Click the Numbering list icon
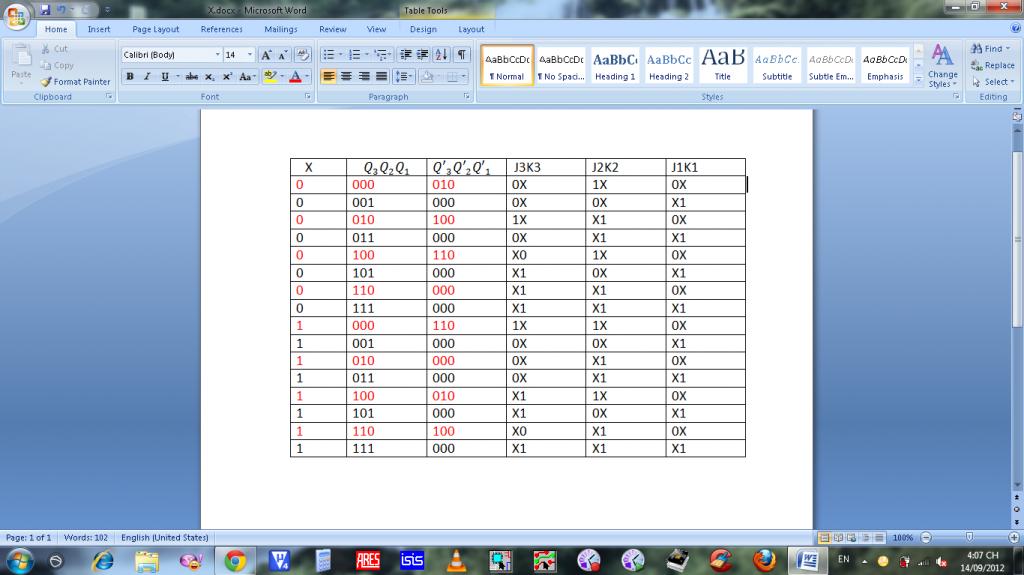The height and width of the screenshot is (575, 1024). click(355, 55)
